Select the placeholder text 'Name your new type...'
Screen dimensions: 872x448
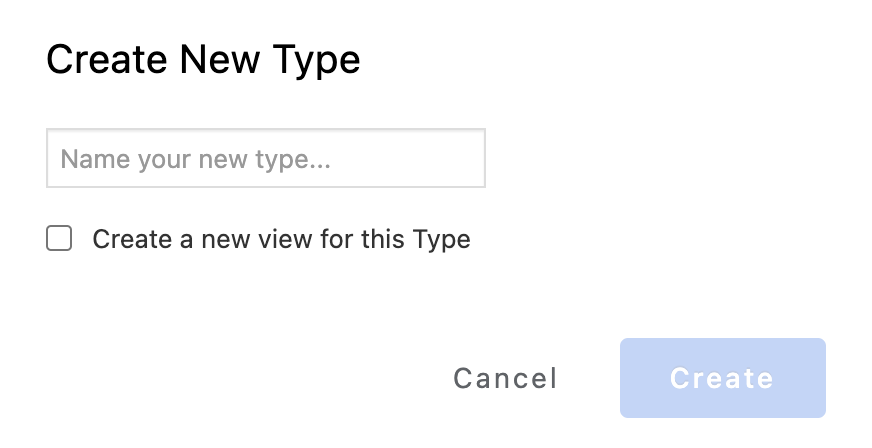pos(195,159)
